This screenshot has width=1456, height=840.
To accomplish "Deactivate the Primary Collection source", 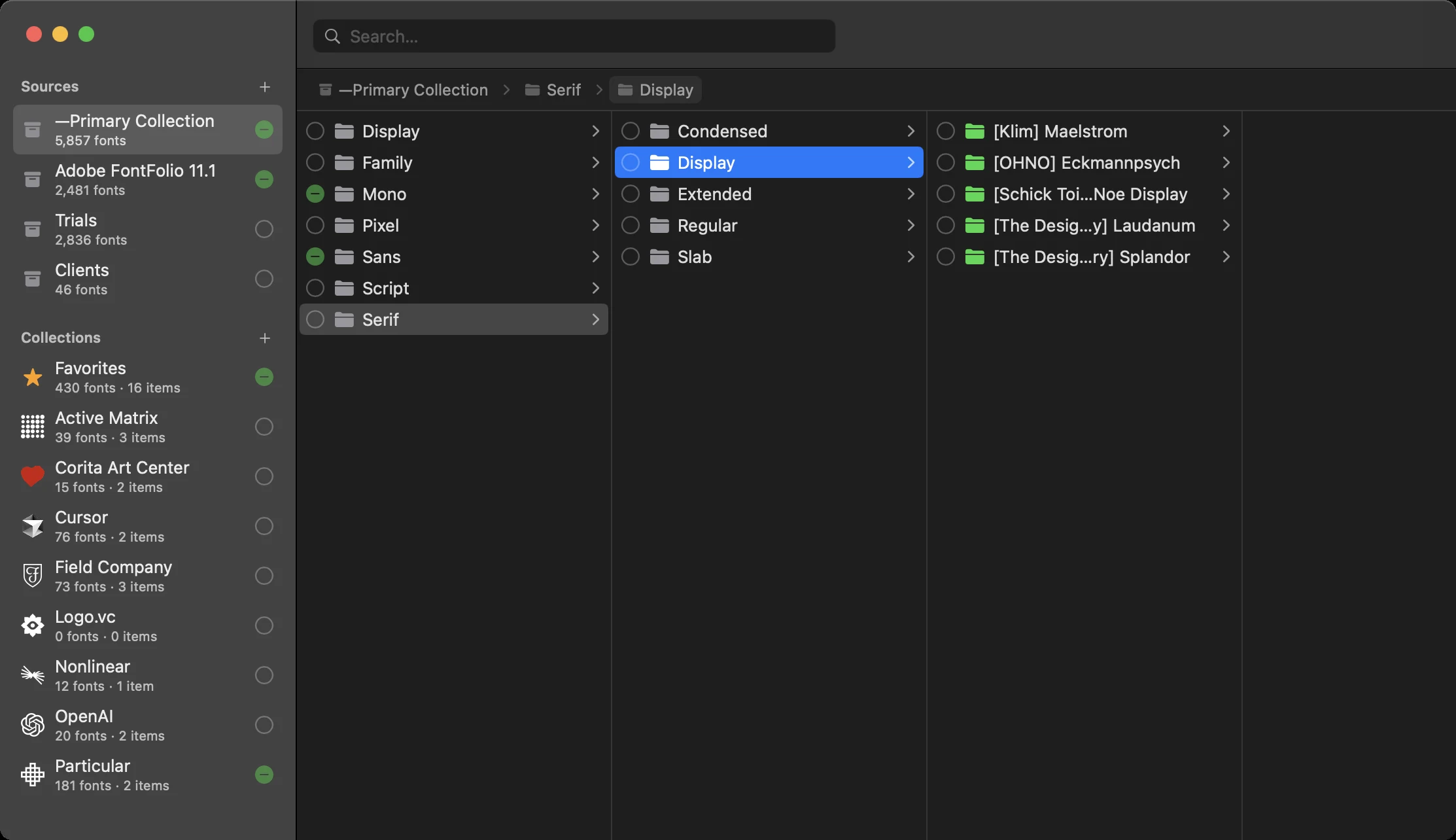I will [264, 130].
